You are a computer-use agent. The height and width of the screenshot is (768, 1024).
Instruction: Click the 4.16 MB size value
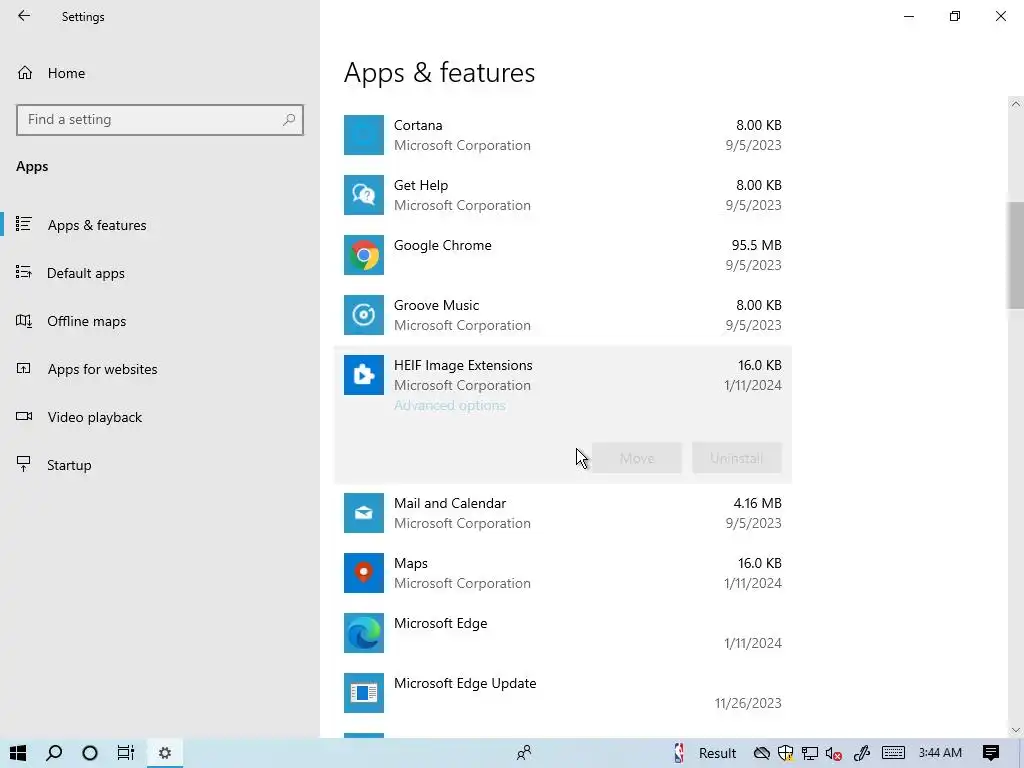pos(758,504)
